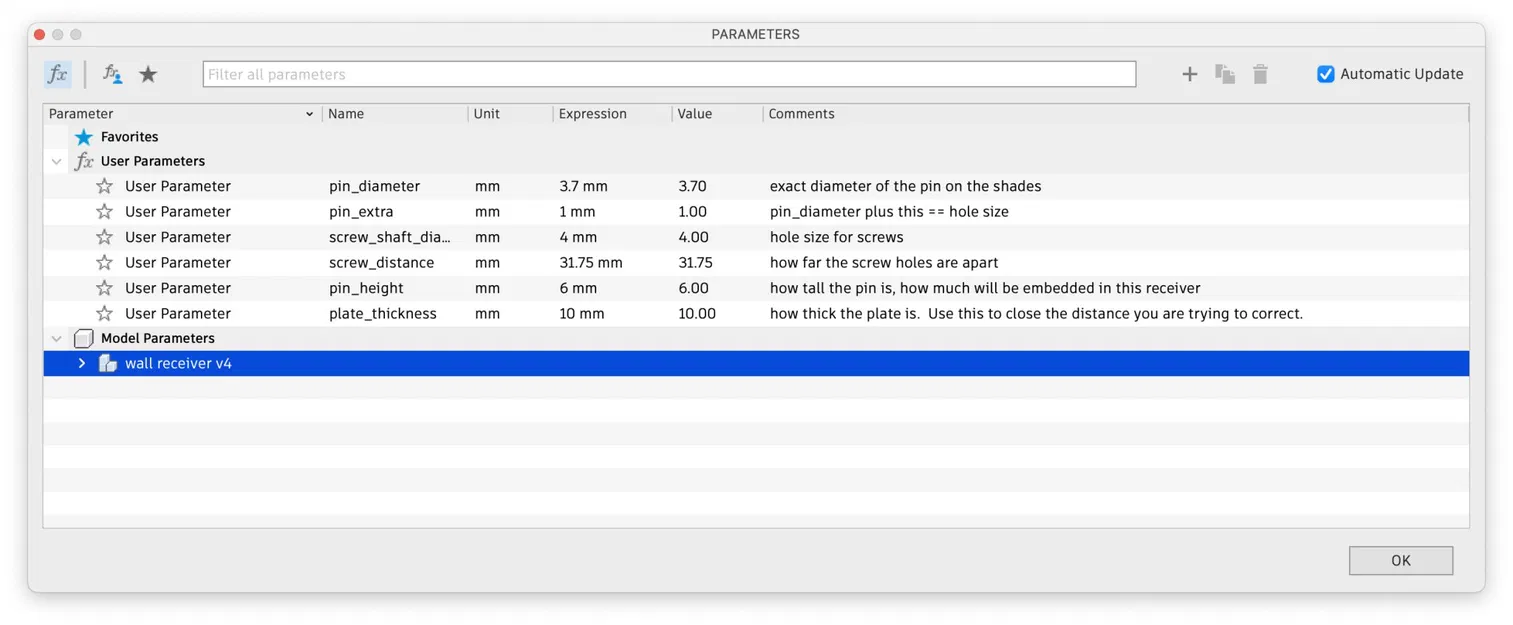Click the Model Parameters cube icon
The image size is (1513, 625).
pos(84,339)
